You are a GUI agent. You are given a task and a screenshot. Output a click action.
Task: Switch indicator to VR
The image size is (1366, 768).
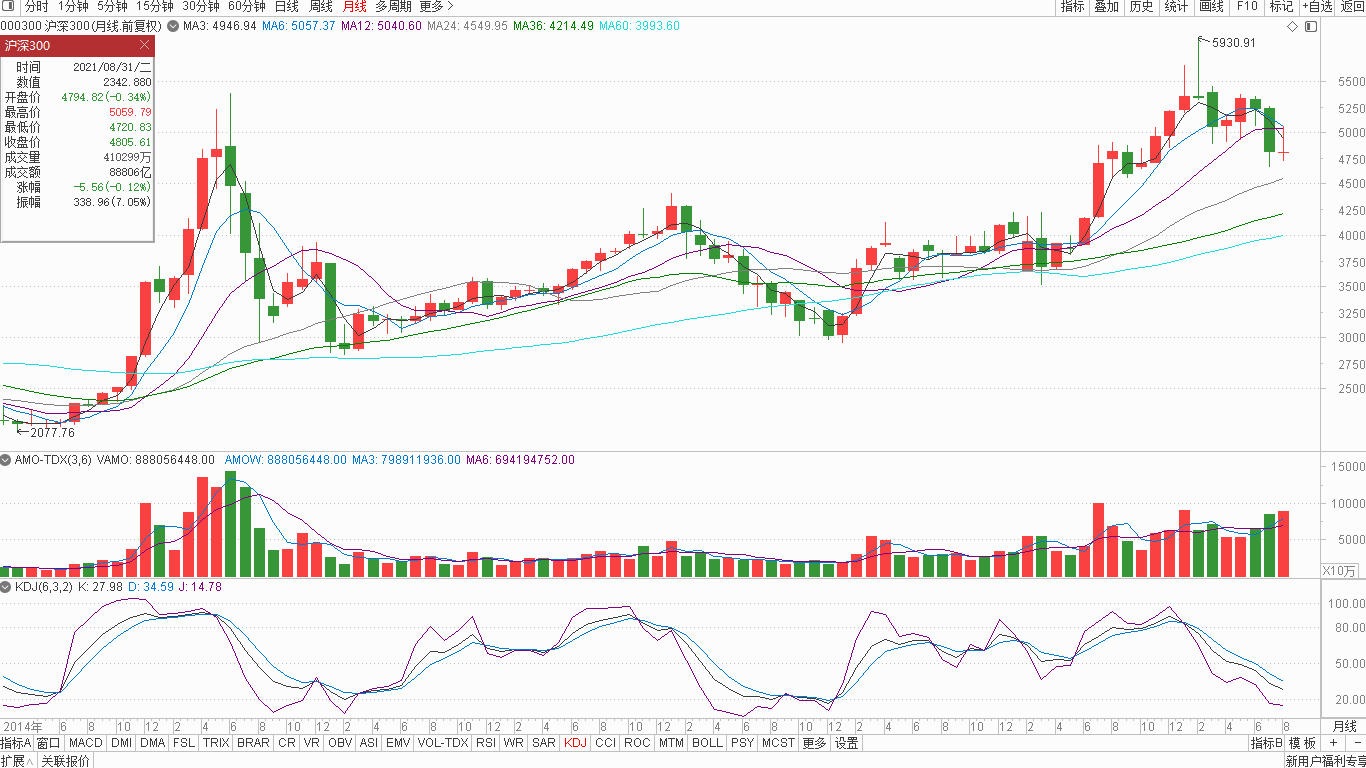[x=312, y=743]
